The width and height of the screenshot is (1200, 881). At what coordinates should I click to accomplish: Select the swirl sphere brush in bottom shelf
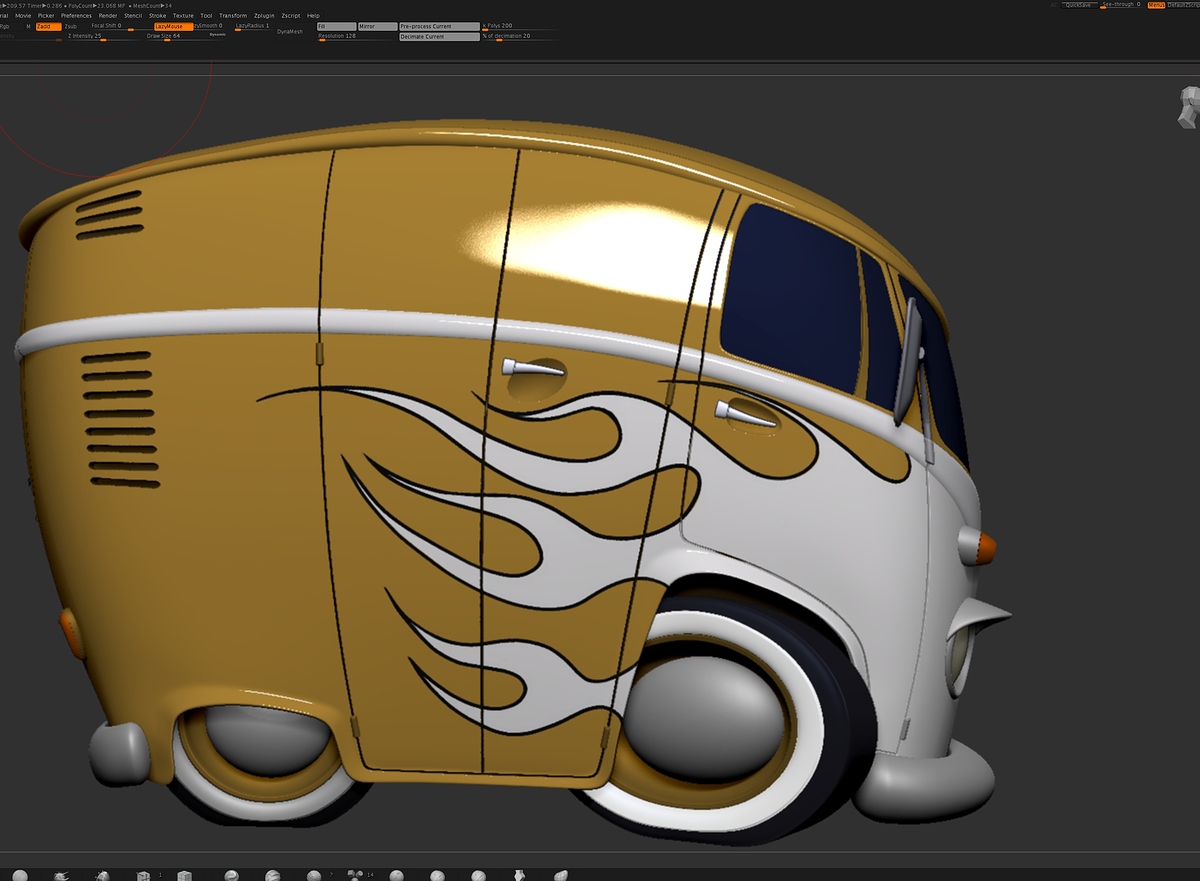(231, 876)
